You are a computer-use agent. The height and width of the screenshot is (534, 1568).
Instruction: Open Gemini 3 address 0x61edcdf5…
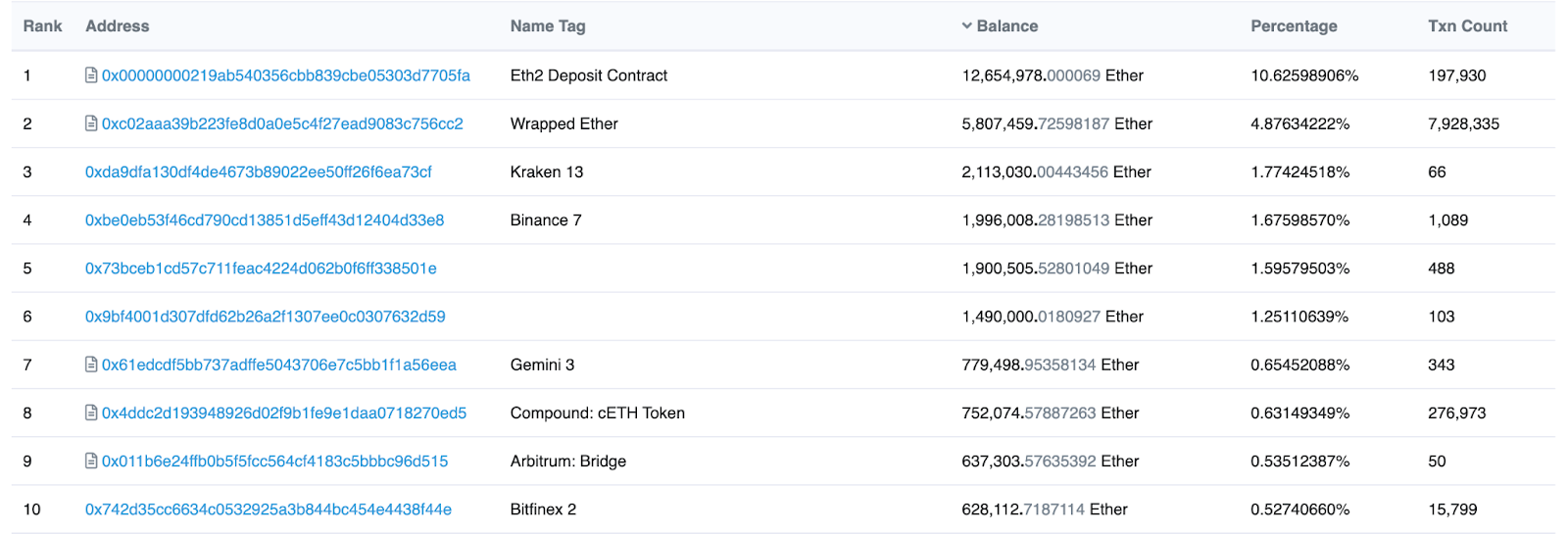(278, 364)
